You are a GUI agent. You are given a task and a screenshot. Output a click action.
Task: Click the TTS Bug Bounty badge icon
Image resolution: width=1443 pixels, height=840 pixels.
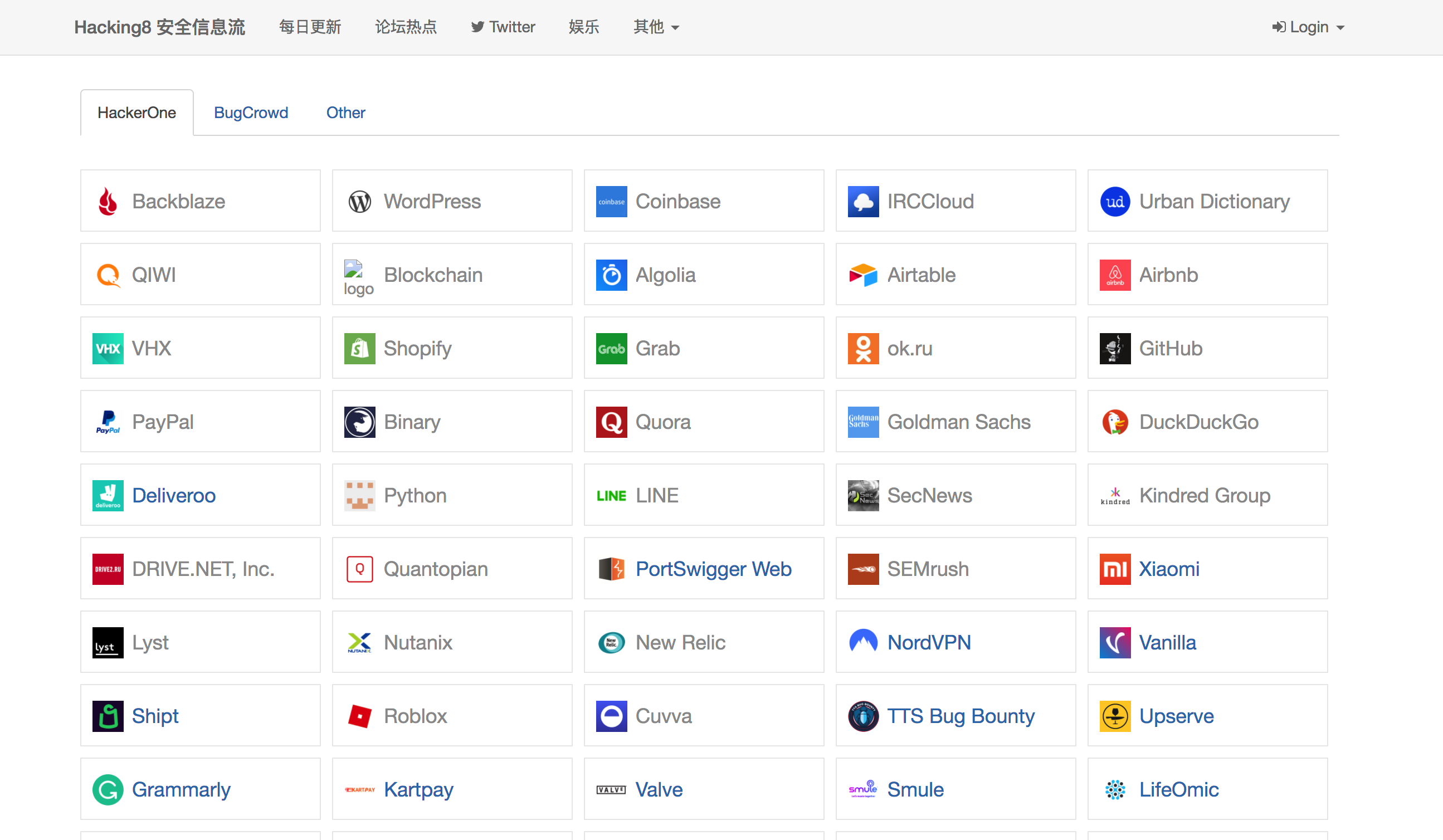click(864, 716)
